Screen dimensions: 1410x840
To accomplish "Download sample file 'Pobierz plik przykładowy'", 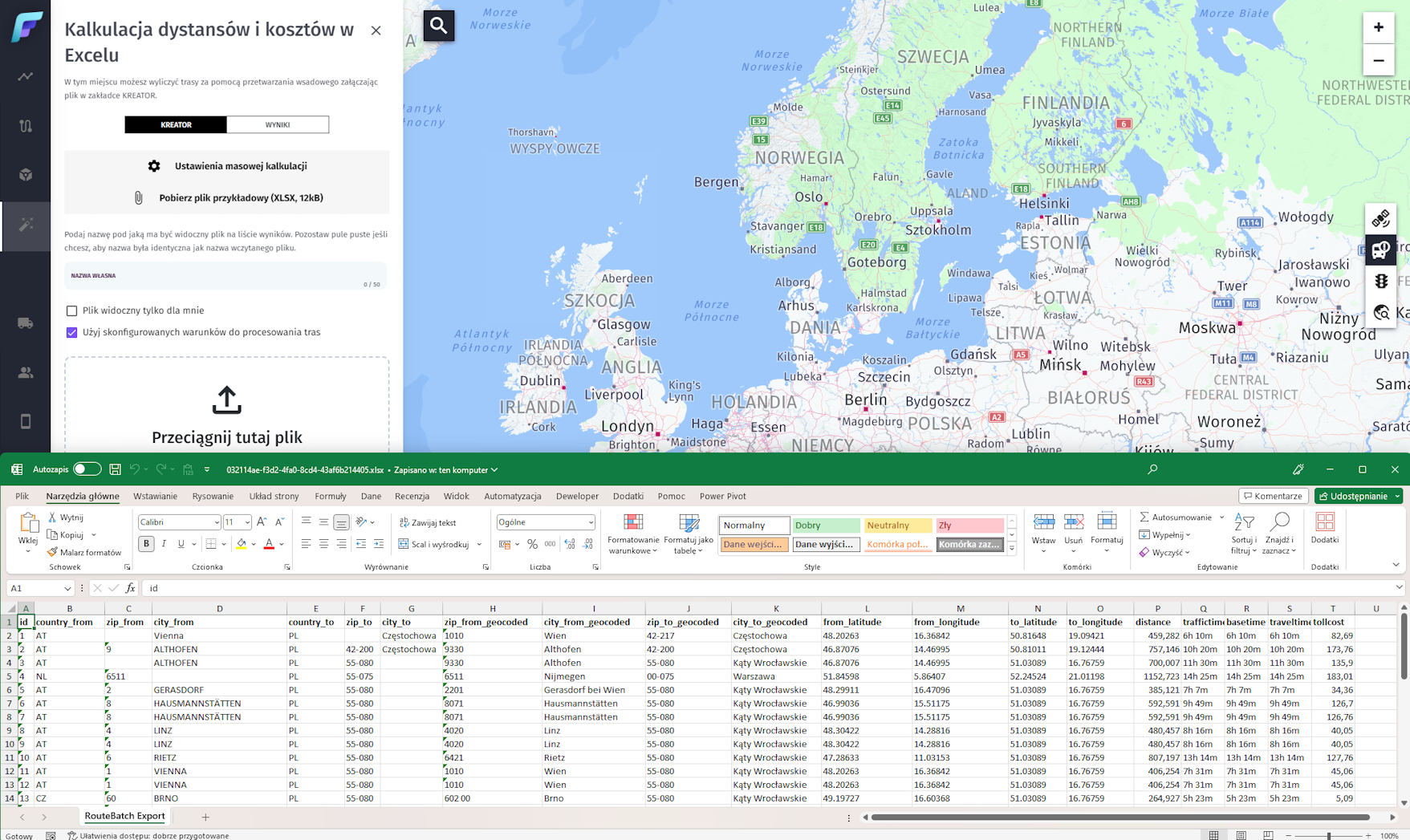I will [x=241, y=197].
